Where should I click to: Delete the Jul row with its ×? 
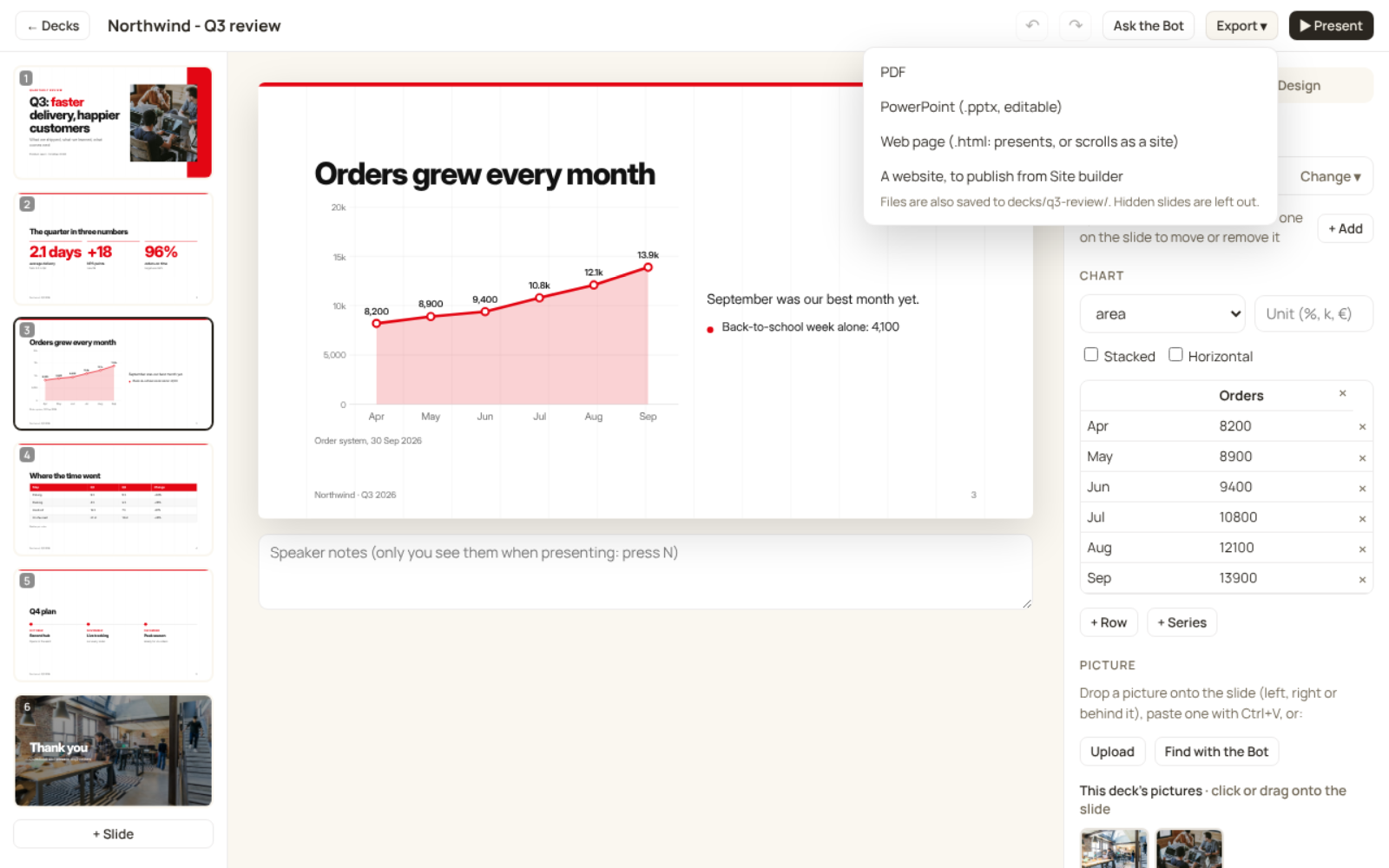1362,518
